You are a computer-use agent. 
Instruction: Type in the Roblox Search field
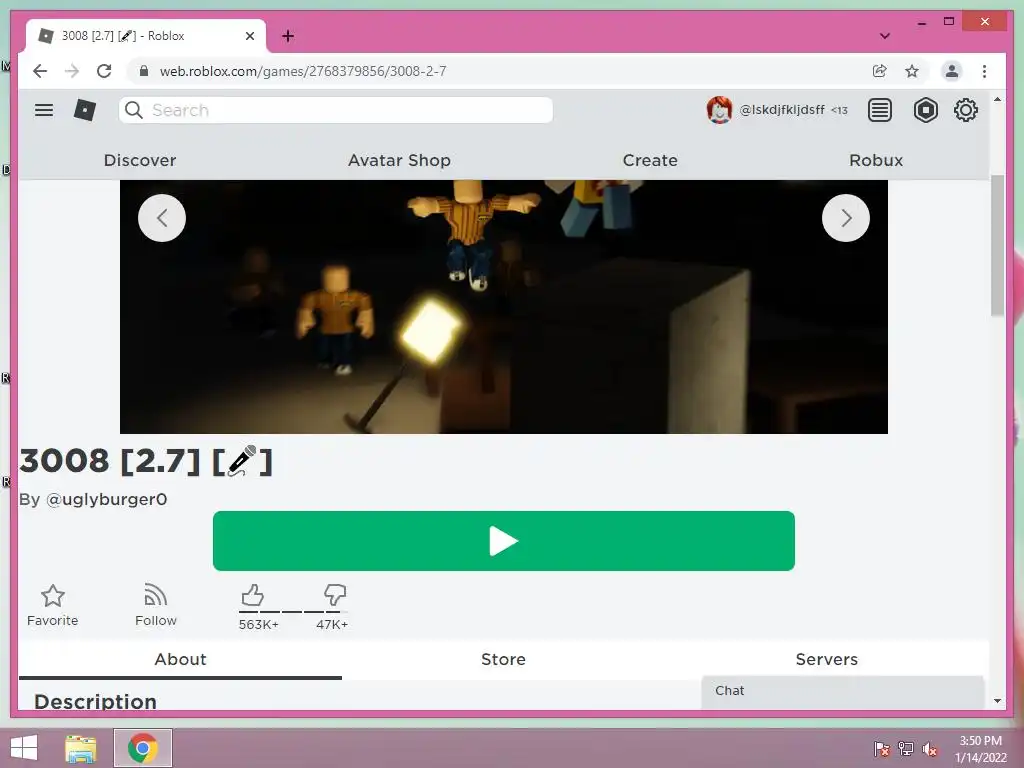click(336, 110)
